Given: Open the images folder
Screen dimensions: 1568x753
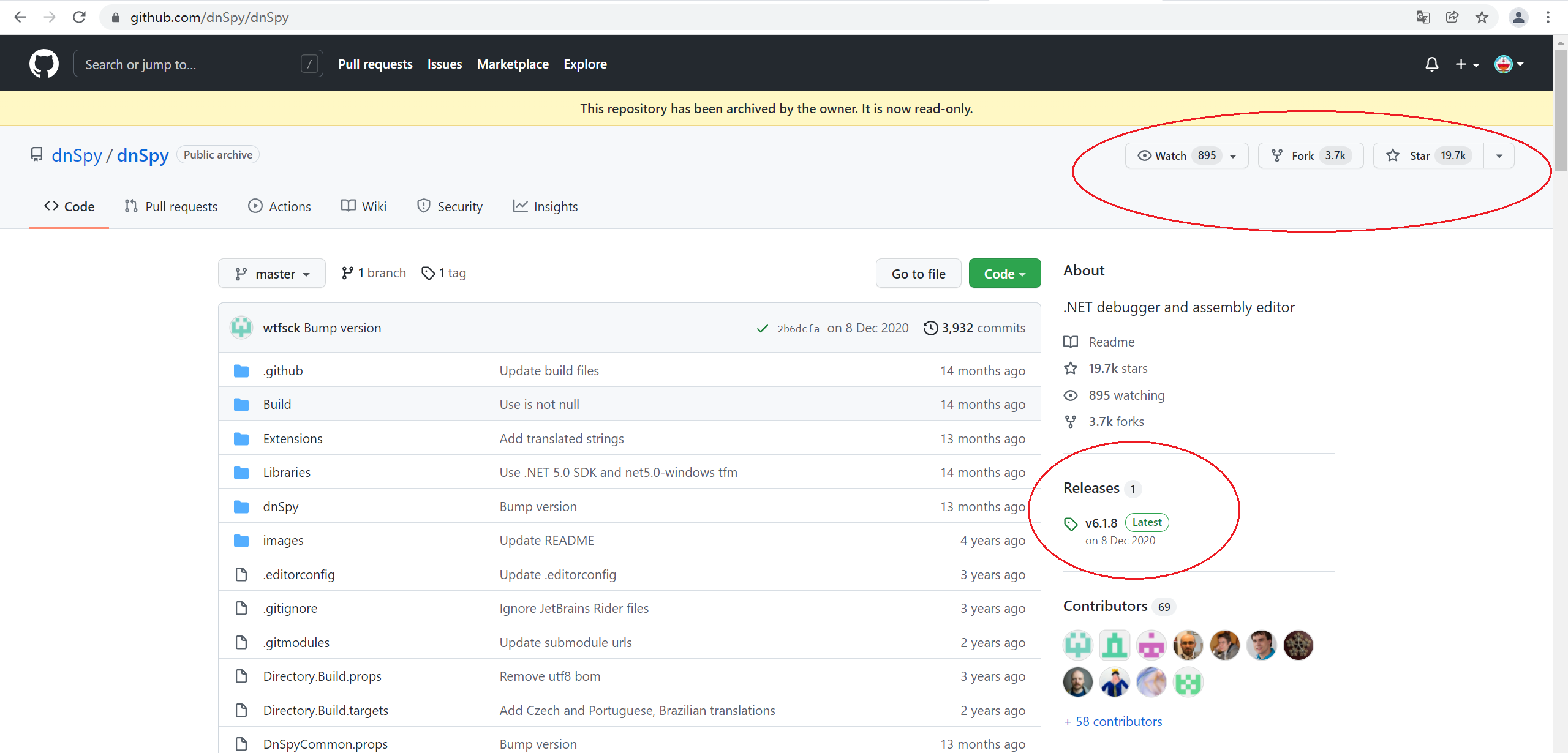Looking at the screenshot, I should [x=283, y=540].
